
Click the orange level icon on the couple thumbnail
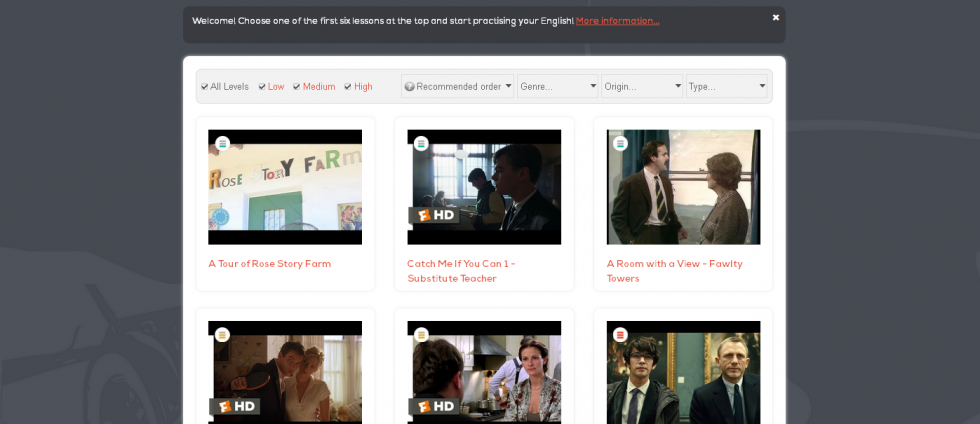[x=222, y=335]
